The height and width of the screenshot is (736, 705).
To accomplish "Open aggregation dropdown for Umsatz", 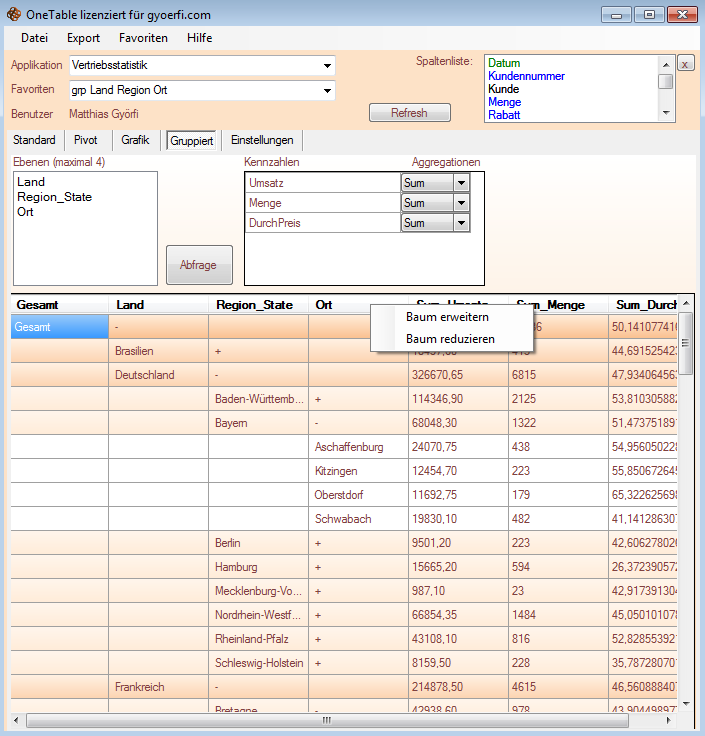I will [x=460, y=183].
